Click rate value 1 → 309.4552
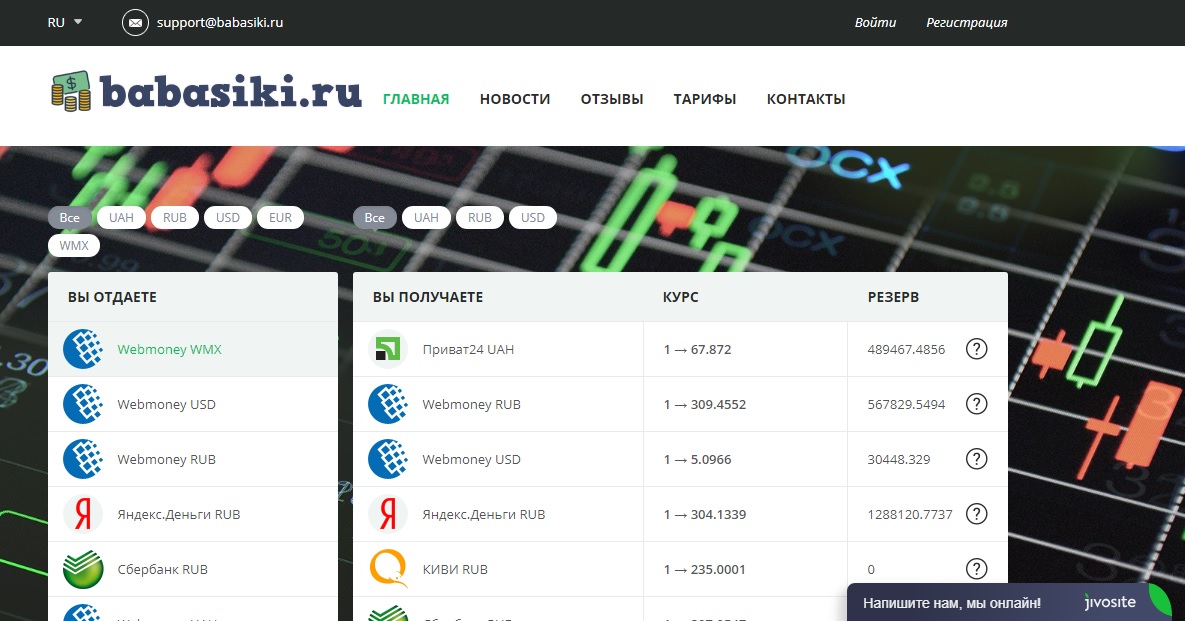Viewport: 1185px width, 621px height. point(704,404)
